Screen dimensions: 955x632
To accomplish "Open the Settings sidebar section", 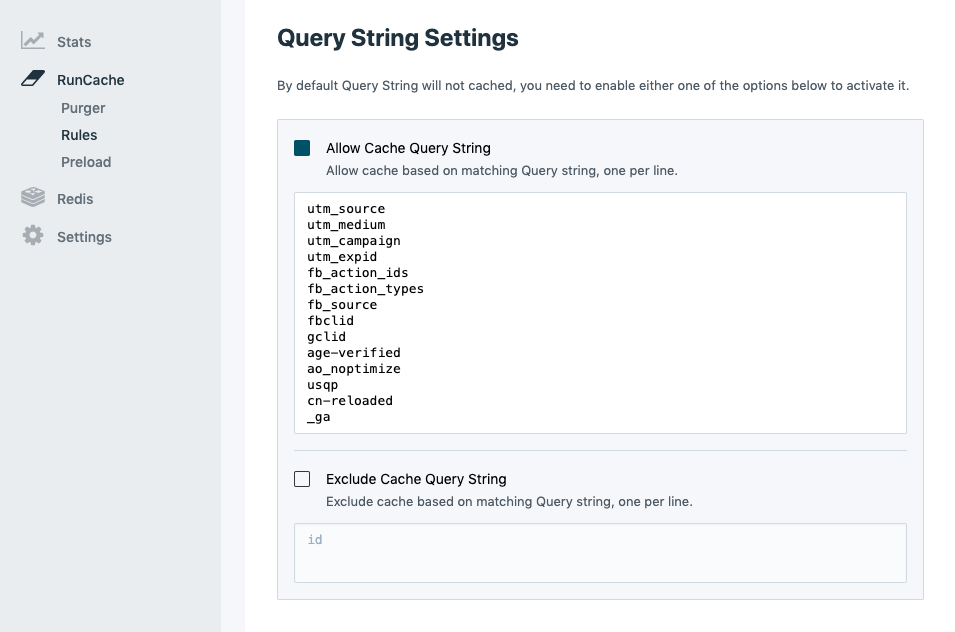I will pos(84,237).
